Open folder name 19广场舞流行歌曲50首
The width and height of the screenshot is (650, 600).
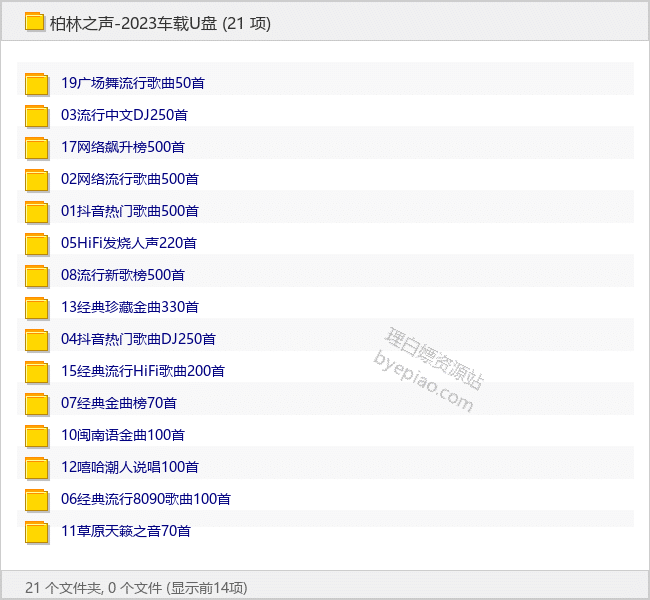pyautogui.click(x=133, y=83)
